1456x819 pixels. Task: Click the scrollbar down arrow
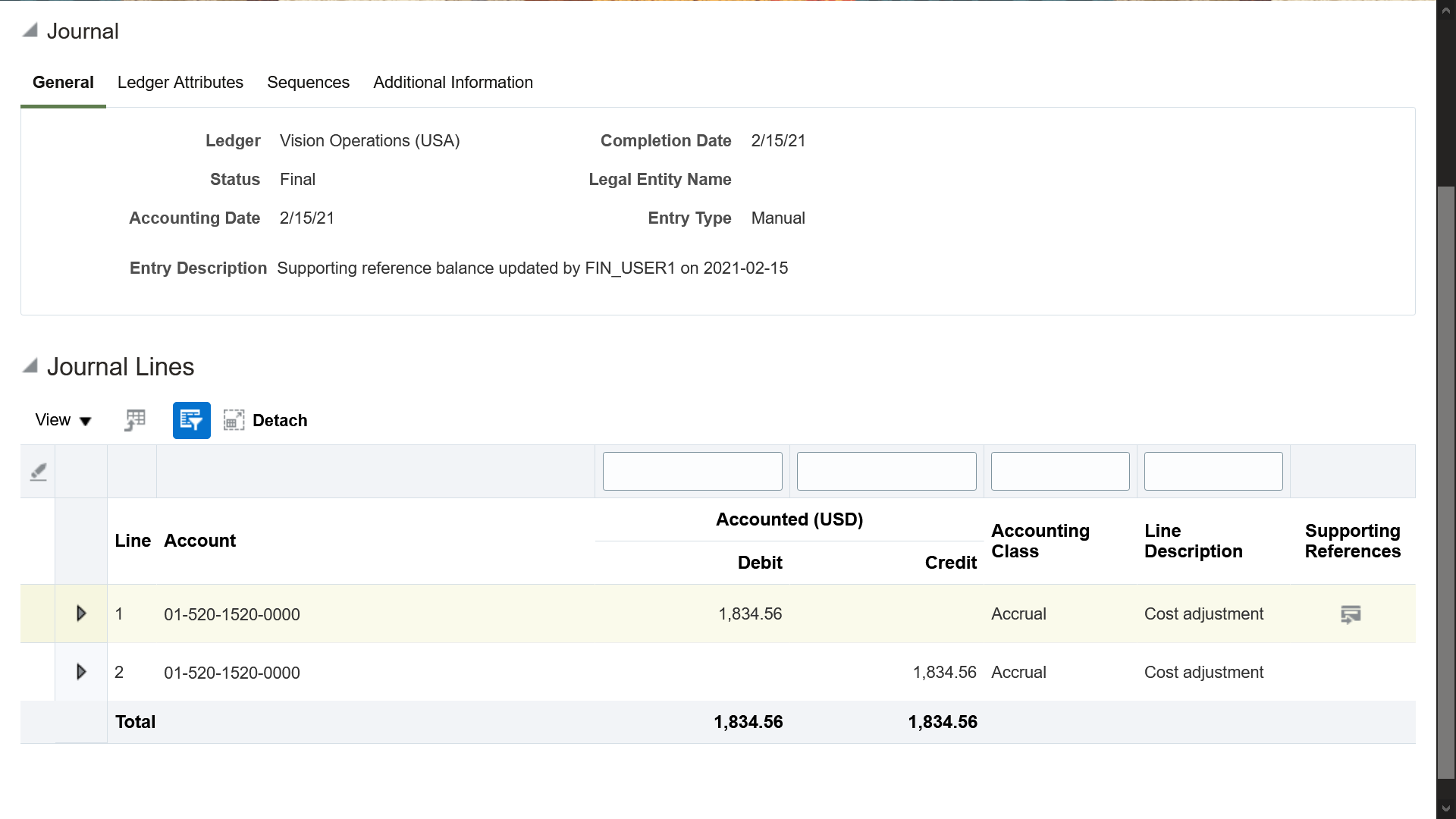click(x=1445, y=808)
